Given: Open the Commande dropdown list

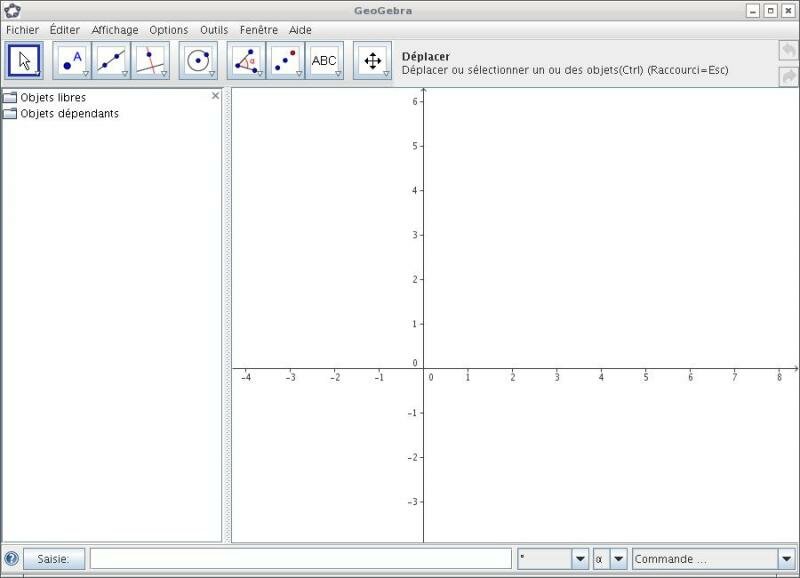Looking at the screenshot, I should point(787,559).
